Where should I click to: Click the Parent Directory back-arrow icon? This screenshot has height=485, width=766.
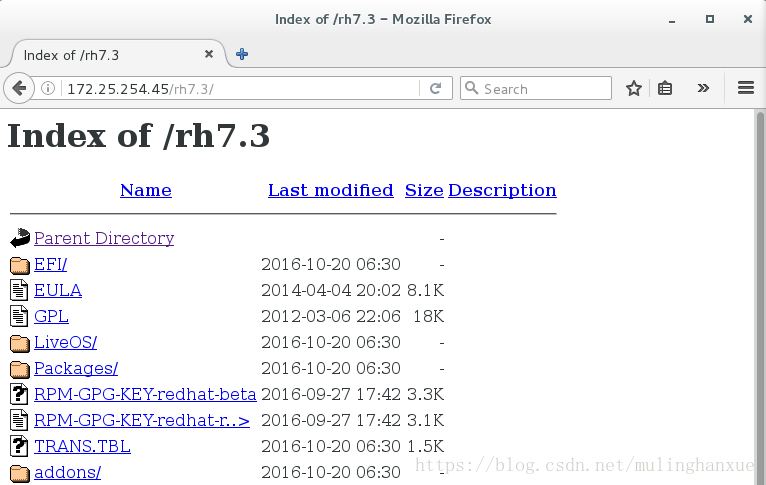point(20,238)
